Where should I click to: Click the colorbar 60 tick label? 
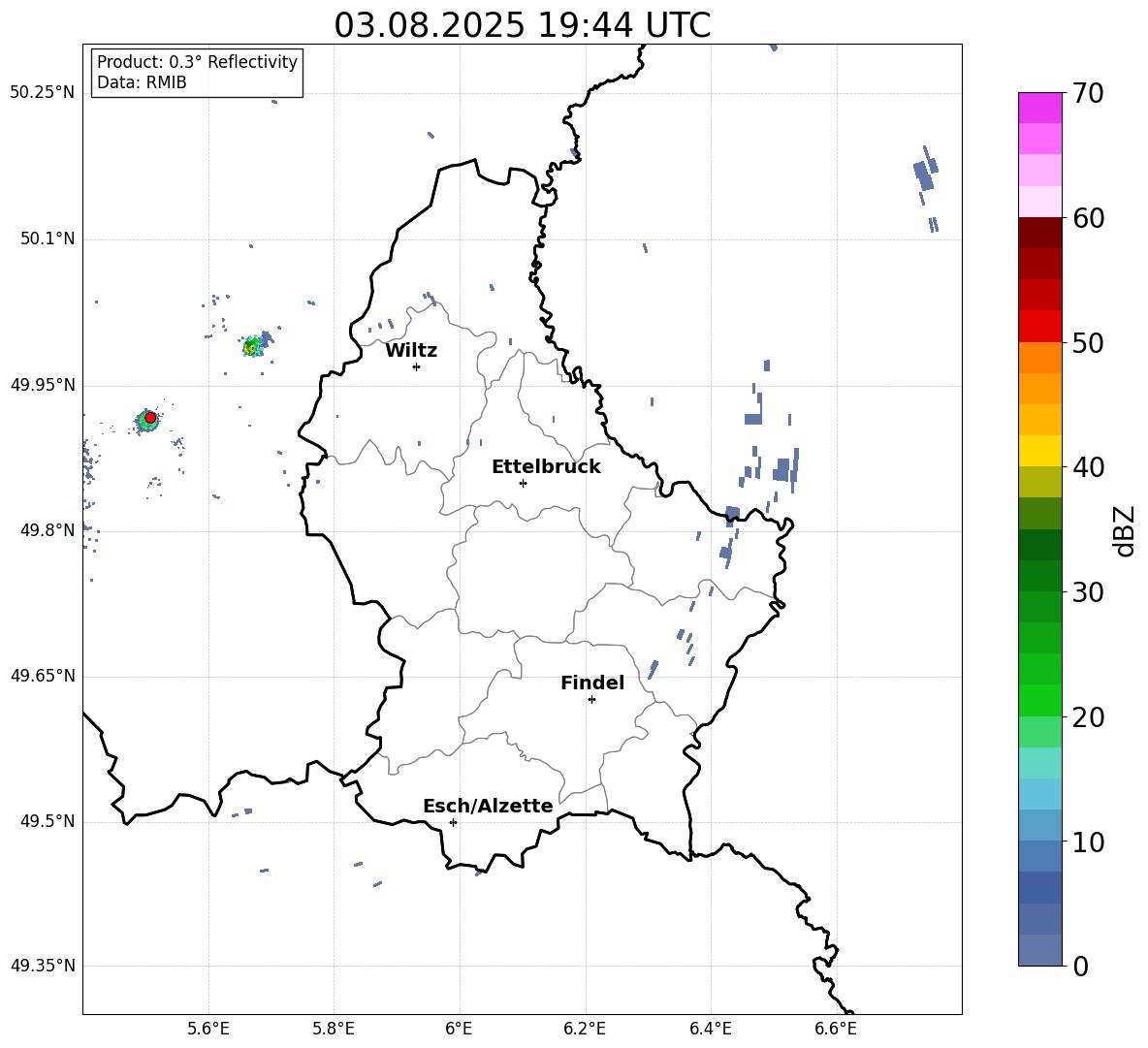pyautogui.click(x=1088, y=218)
